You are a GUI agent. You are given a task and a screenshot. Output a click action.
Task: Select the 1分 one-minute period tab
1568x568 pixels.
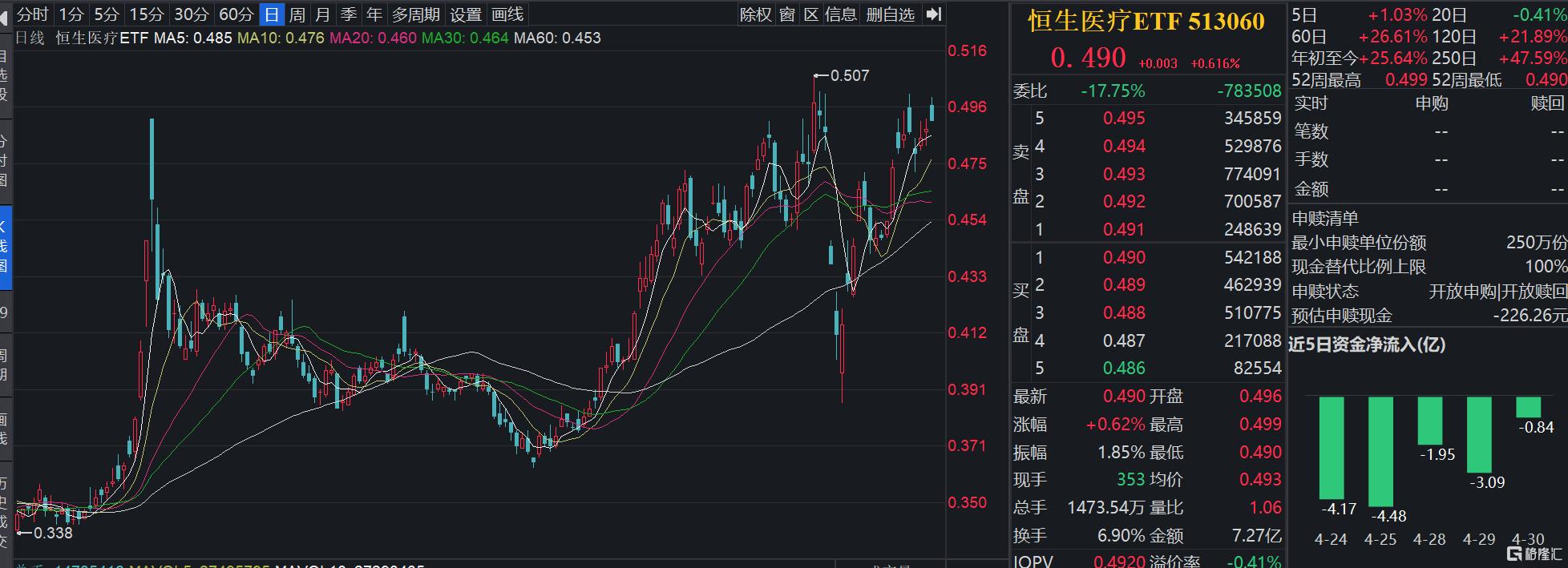tap(71, 14)
